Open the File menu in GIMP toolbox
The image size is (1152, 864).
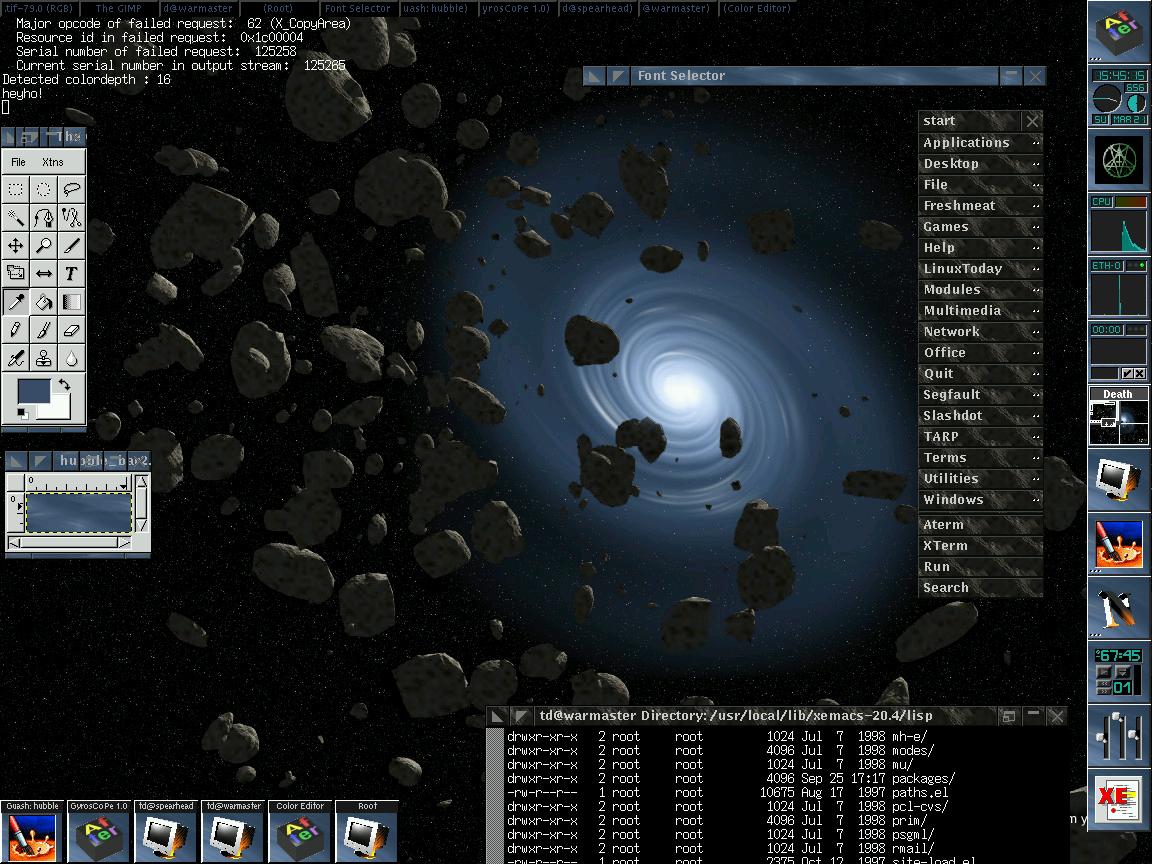tap(18, 162)
